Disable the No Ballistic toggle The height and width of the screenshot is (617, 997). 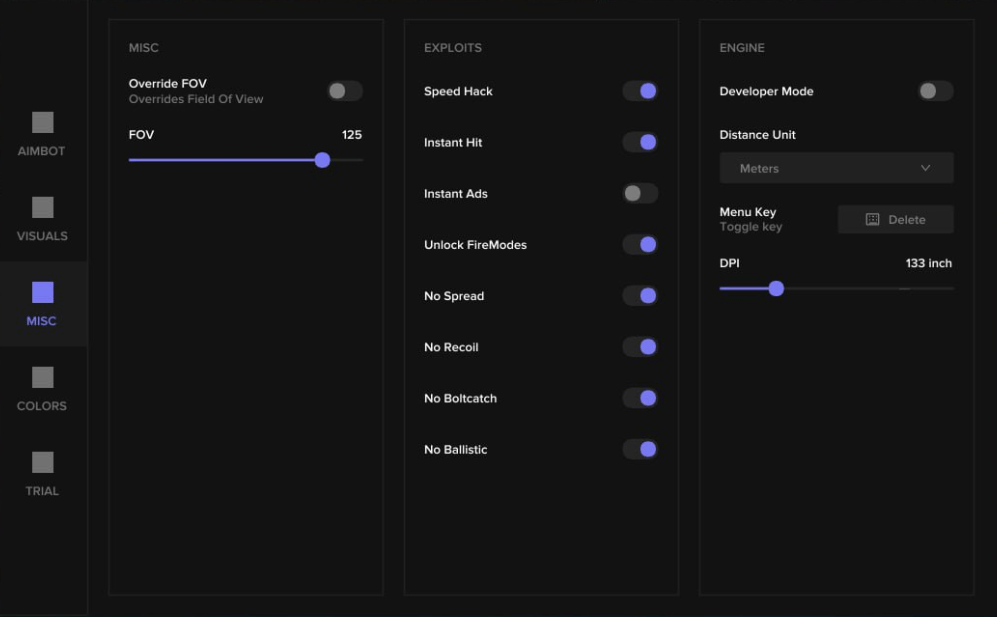[x=640, y=449]
